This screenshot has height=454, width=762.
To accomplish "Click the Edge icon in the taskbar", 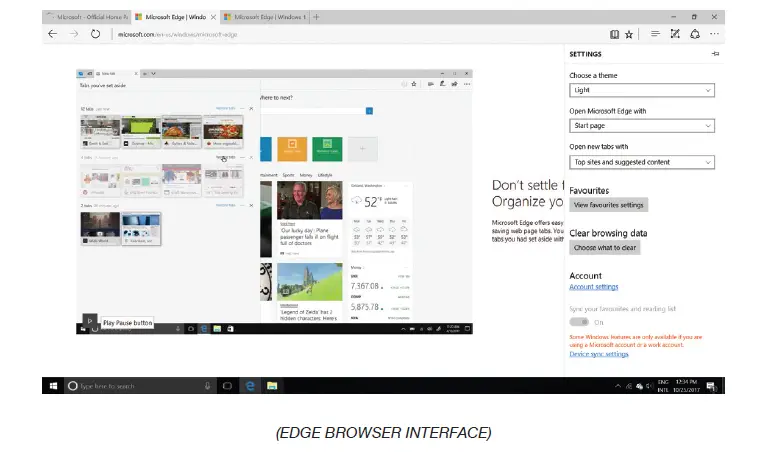I will (x=250, y=386).
